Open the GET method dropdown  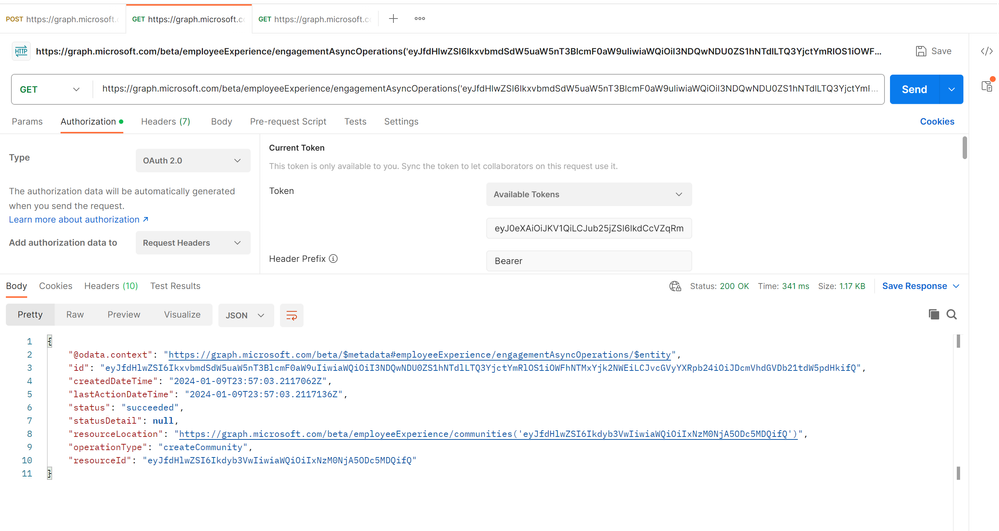click(x=52, y=89)
